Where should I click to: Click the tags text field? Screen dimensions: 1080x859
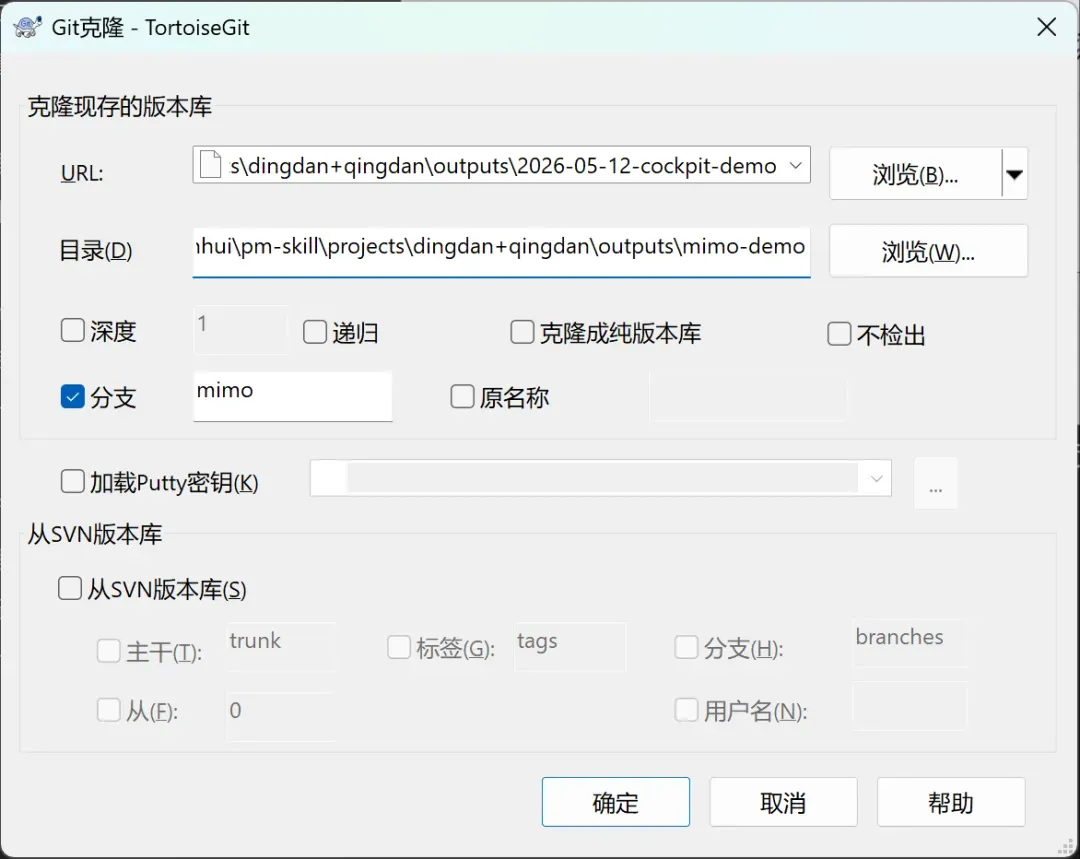(x=570, y=646)
